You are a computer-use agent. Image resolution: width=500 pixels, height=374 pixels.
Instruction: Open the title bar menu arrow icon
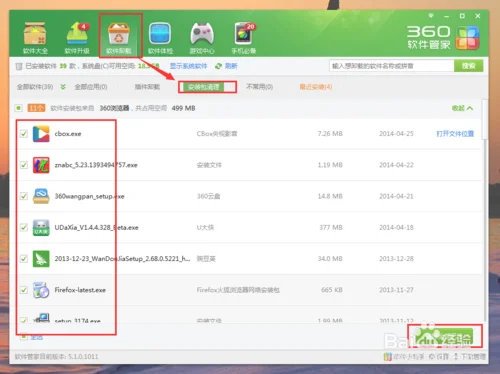coord(431,16)
